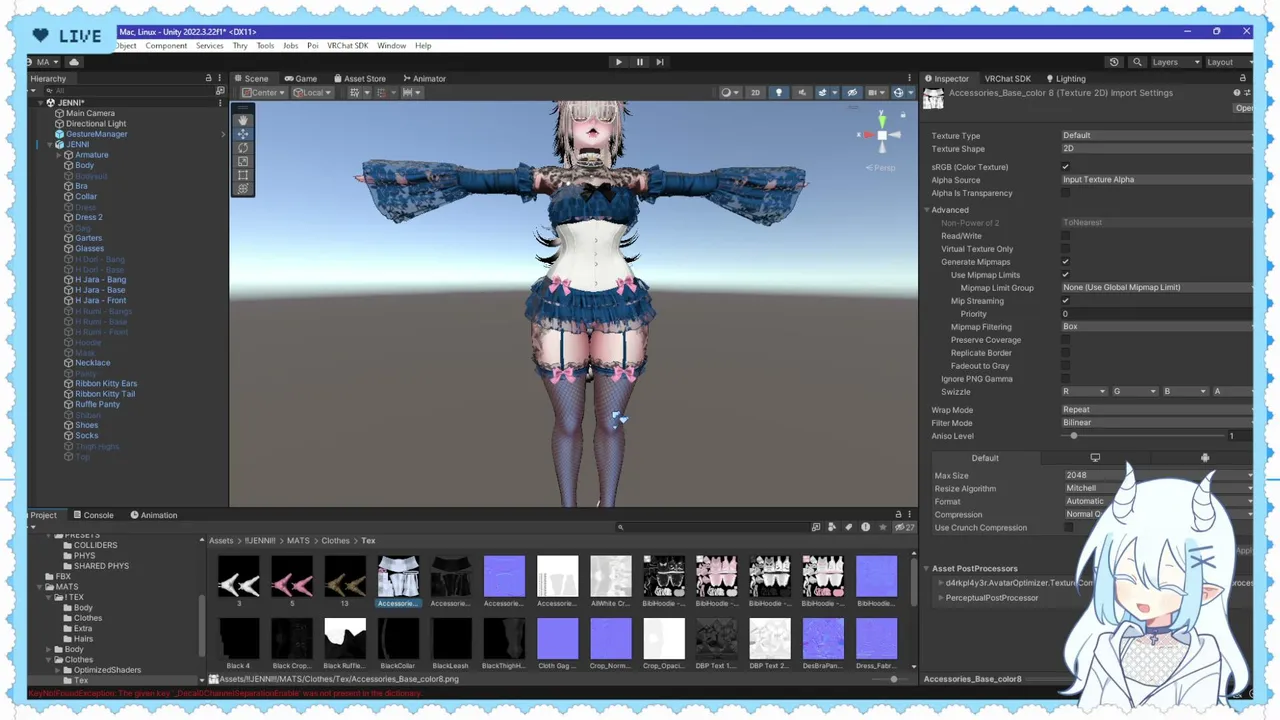The image size is (1280, 720).
Task: Enable Fadeout to Gray checkbox
Action: pos(1066,366)
